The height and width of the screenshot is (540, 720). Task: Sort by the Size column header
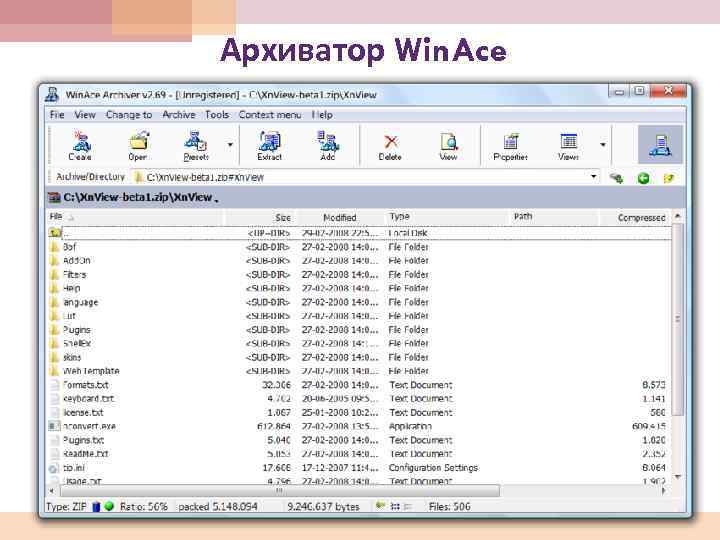point(260,217)
